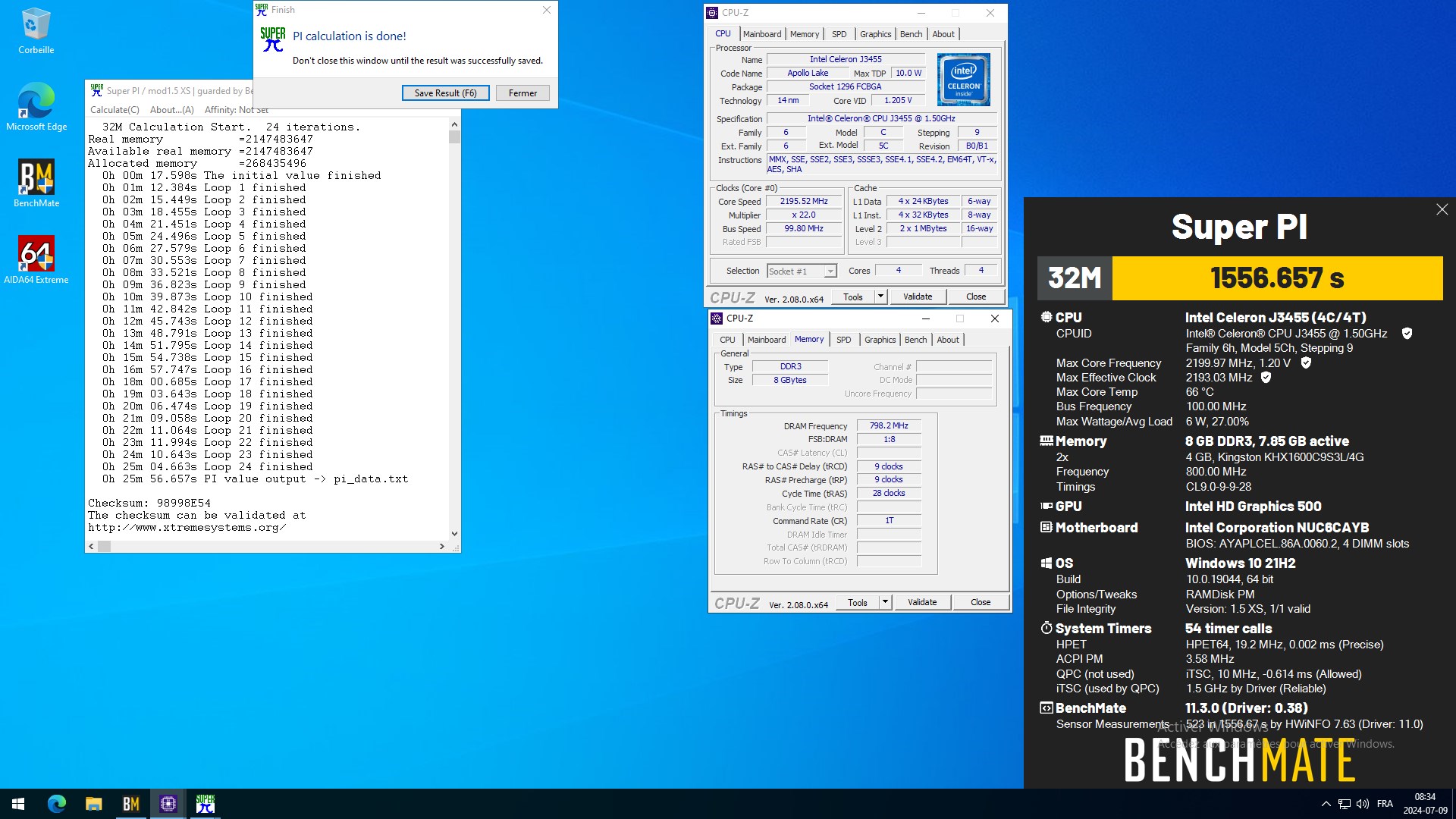Switch to Super PI taskbar icon
Viewport: 1456px width, 819px height.
click(205, 804)
